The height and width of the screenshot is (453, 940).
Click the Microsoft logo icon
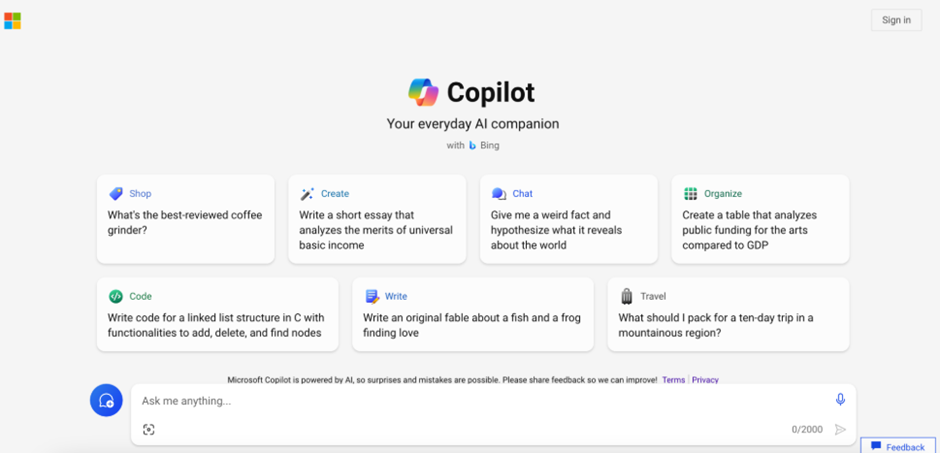point(12,21)
